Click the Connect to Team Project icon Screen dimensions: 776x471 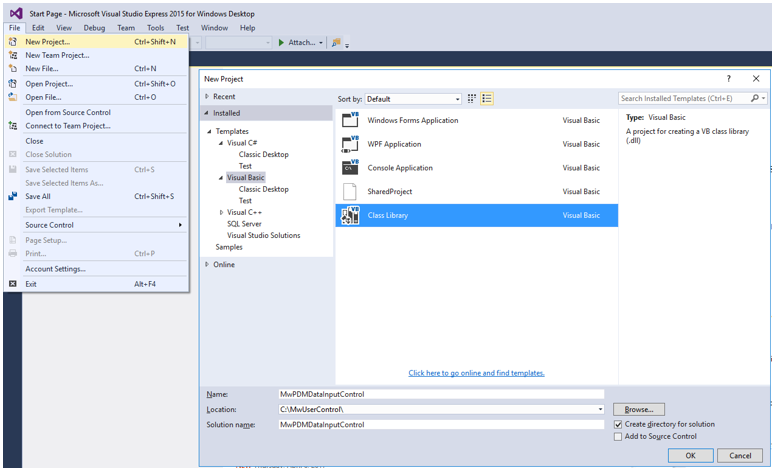(x=13, y=126)
